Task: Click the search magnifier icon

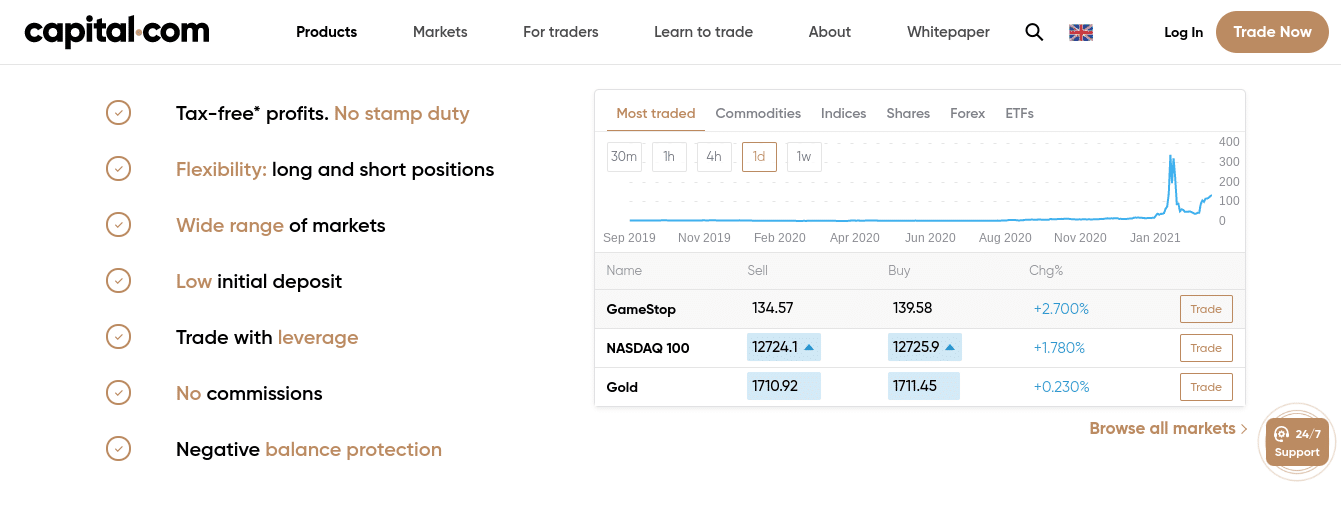Action: click(x=1034, y=32)
